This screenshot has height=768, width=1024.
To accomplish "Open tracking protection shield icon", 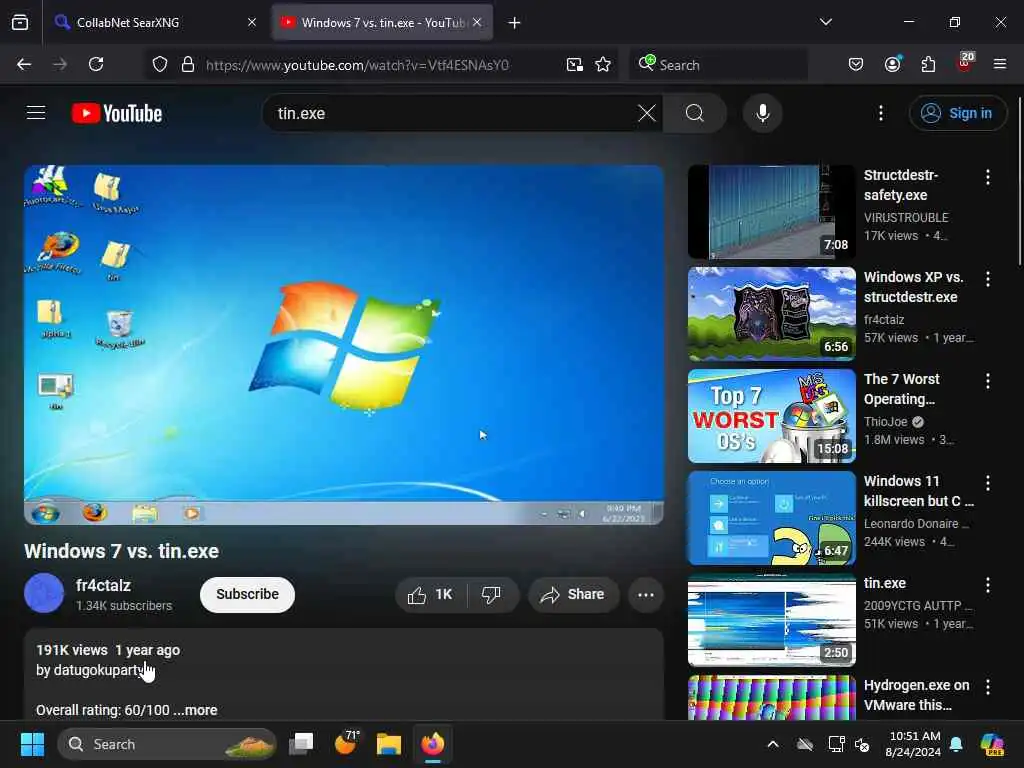I will (x=160, y=64).
